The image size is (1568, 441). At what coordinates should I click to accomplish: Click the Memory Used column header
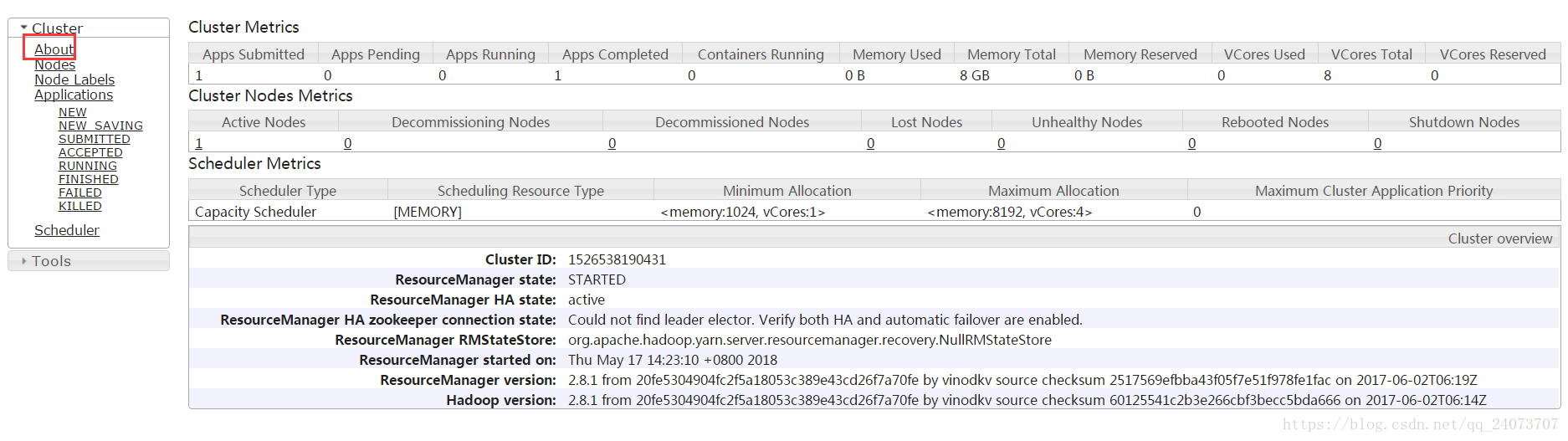coord(897,54)
